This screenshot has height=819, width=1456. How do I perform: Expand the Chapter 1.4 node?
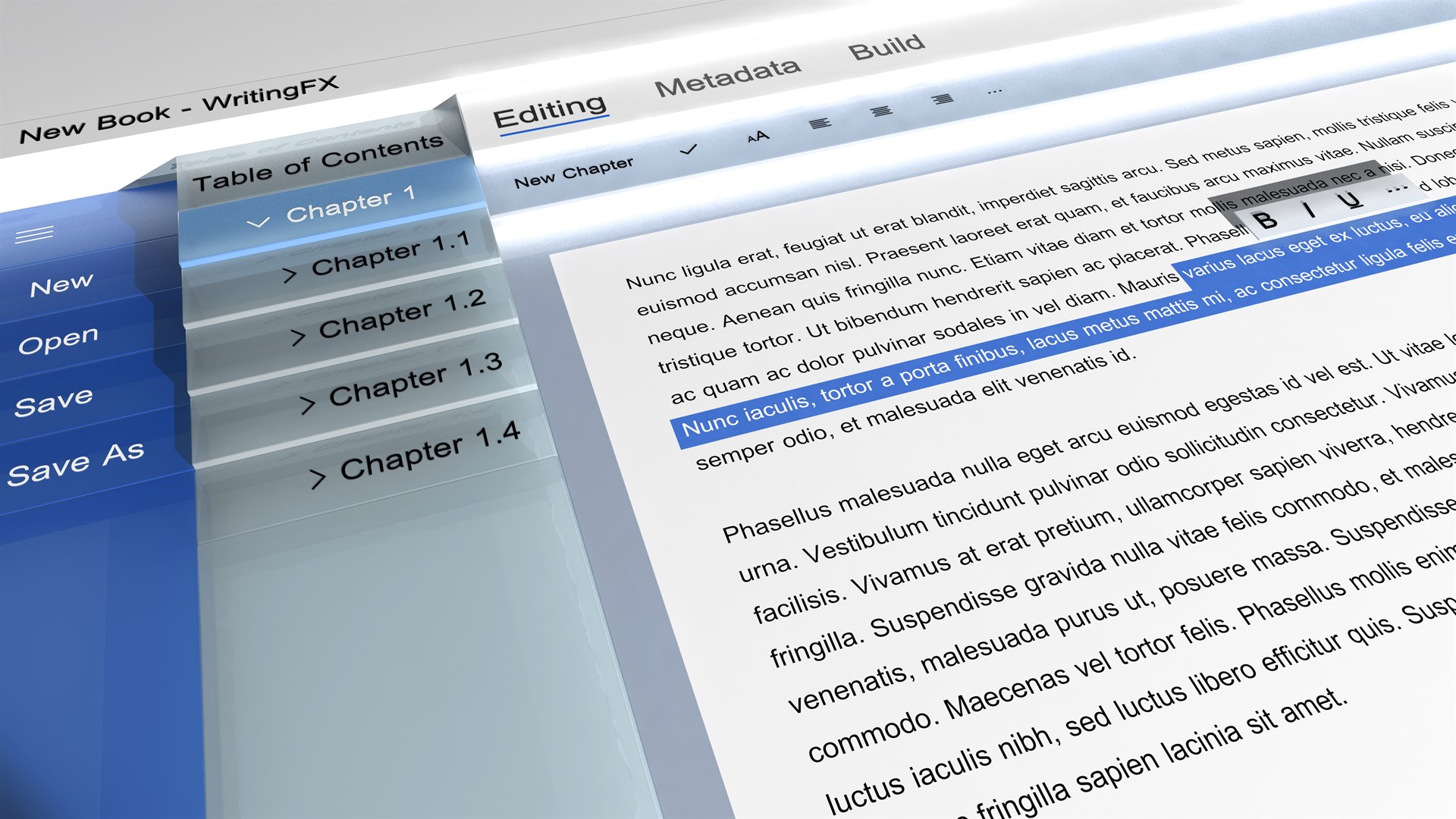click(317, 478)
